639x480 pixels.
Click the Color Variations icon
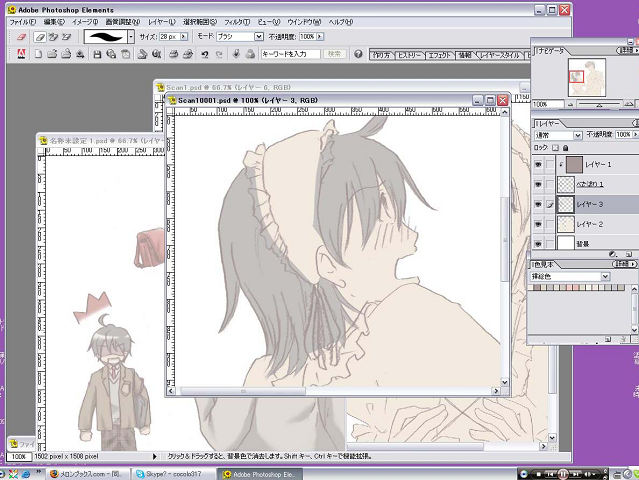click(x=250, y=54)
